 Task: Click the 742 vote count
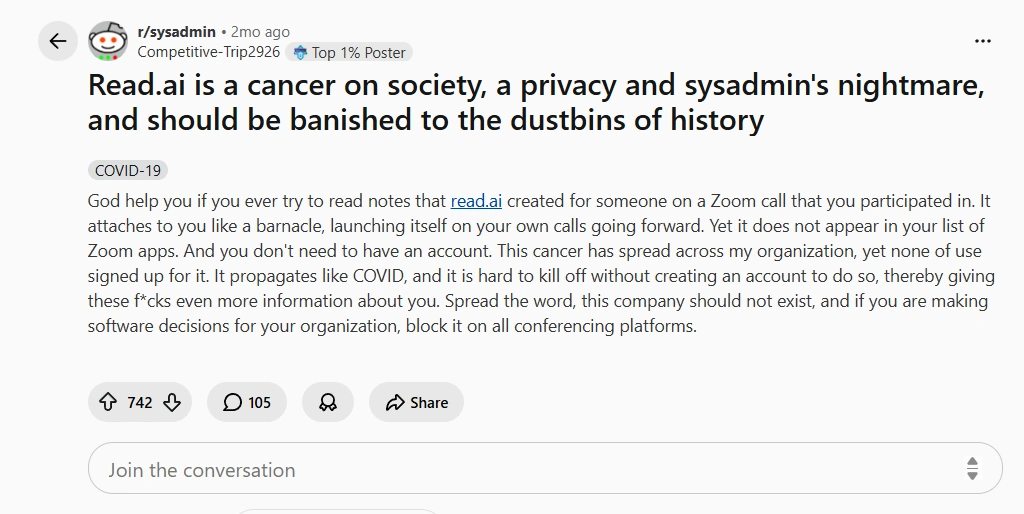[140, 402]
